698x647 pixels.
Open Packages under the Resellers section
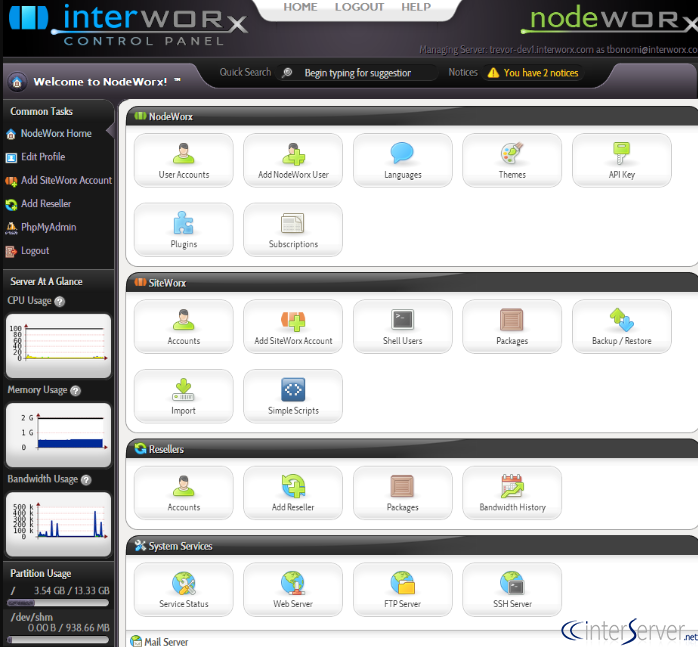[402, 493]
